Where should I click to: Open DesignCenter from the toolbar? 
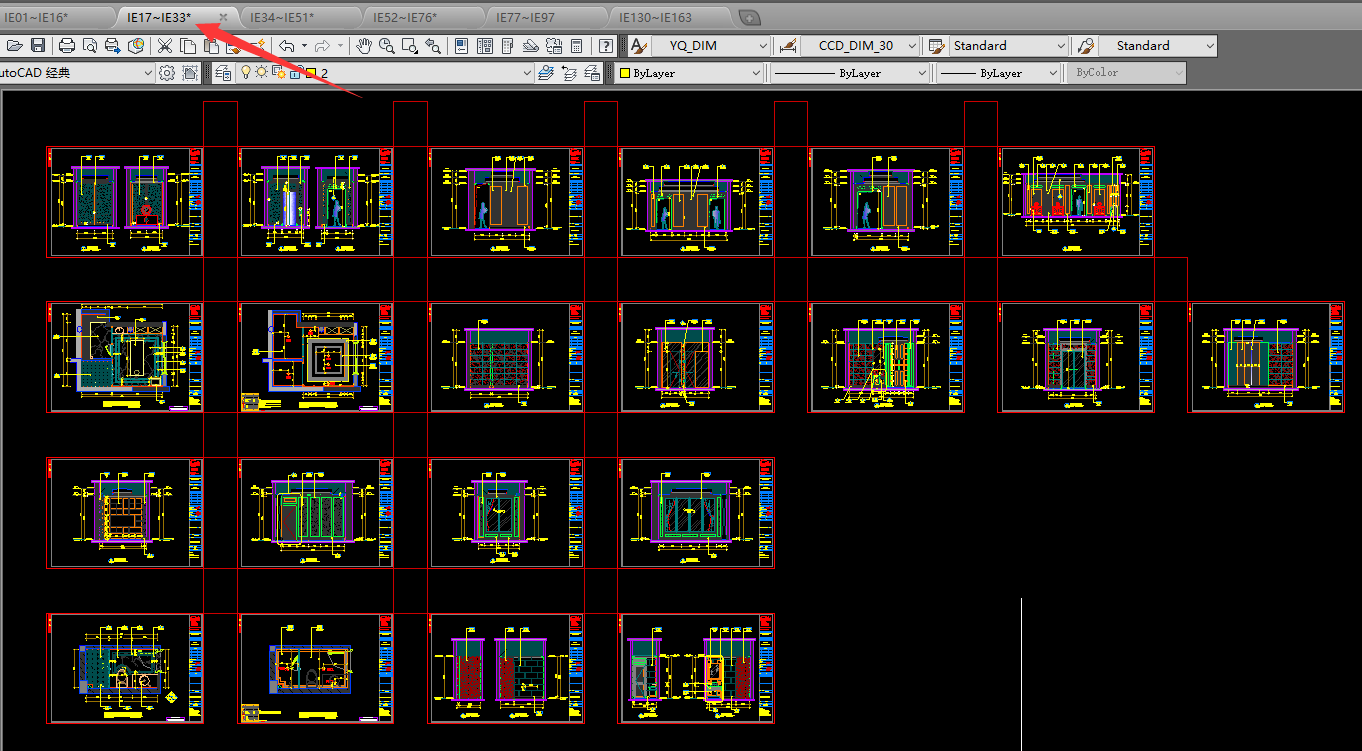pyautogui.click(x=485, y=46)
